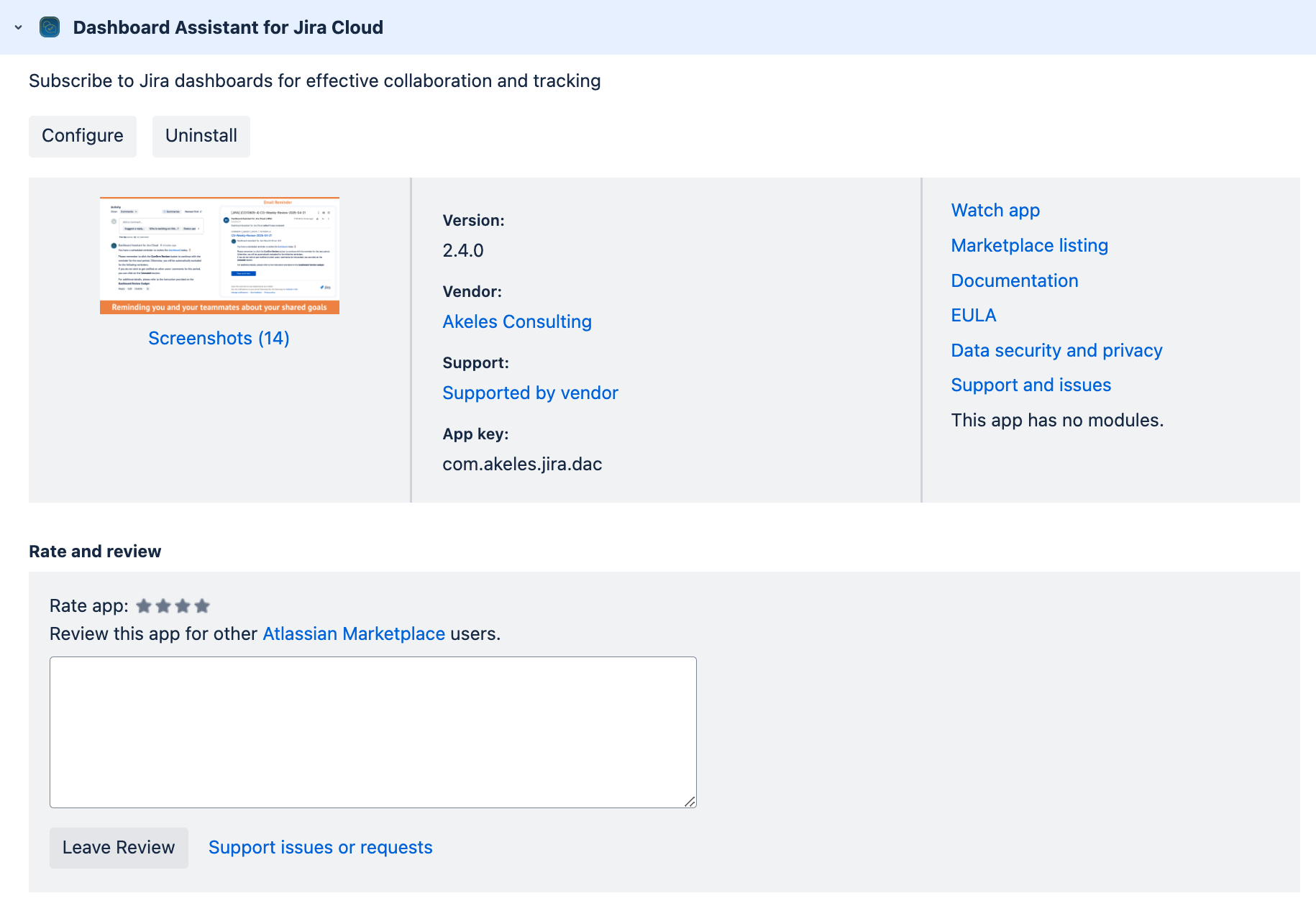The image size is (1316, 906).
Task: Open the EULA
Action: pos(973,315)
